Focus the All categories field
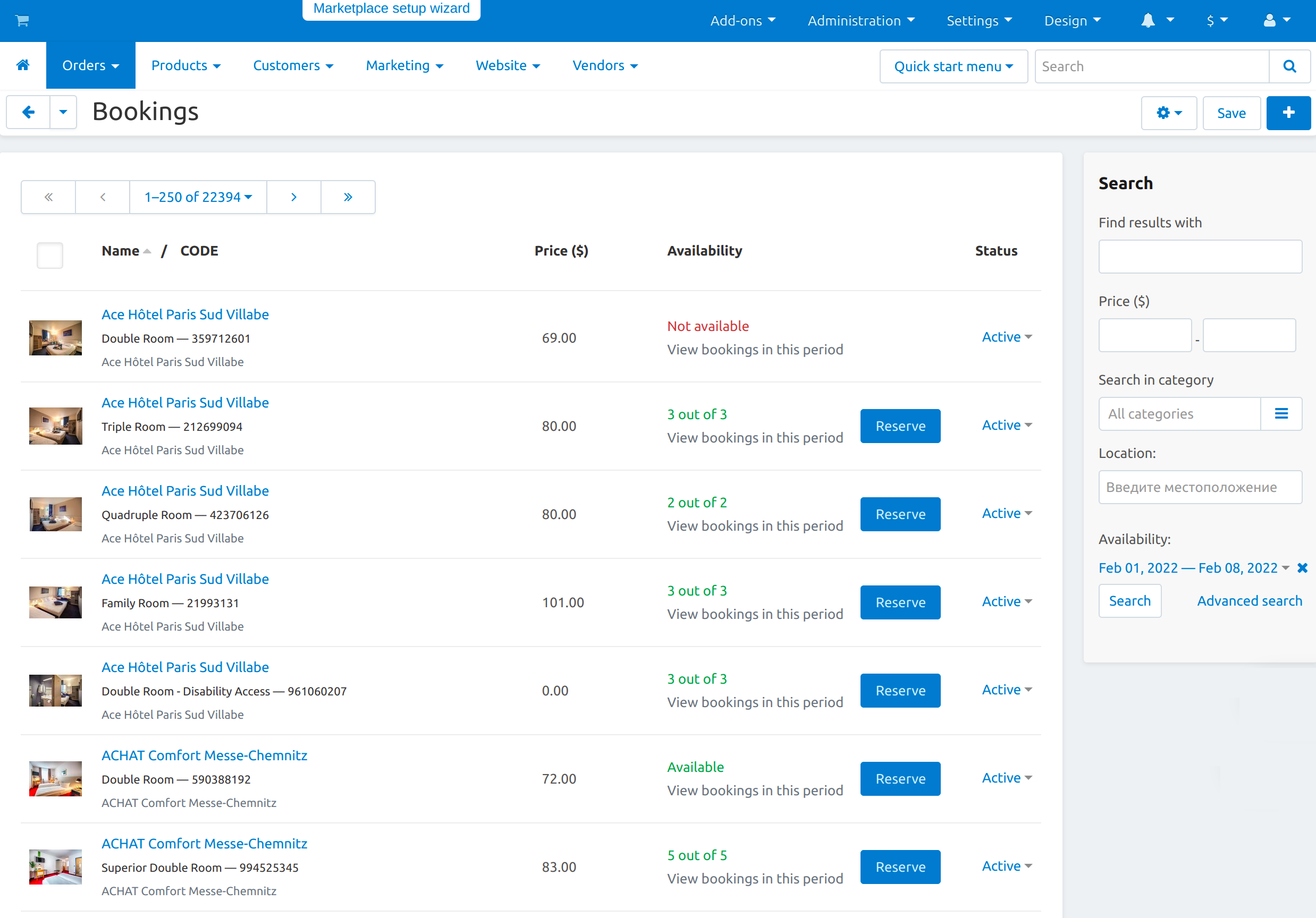1316x918 pixels. 1179,414
